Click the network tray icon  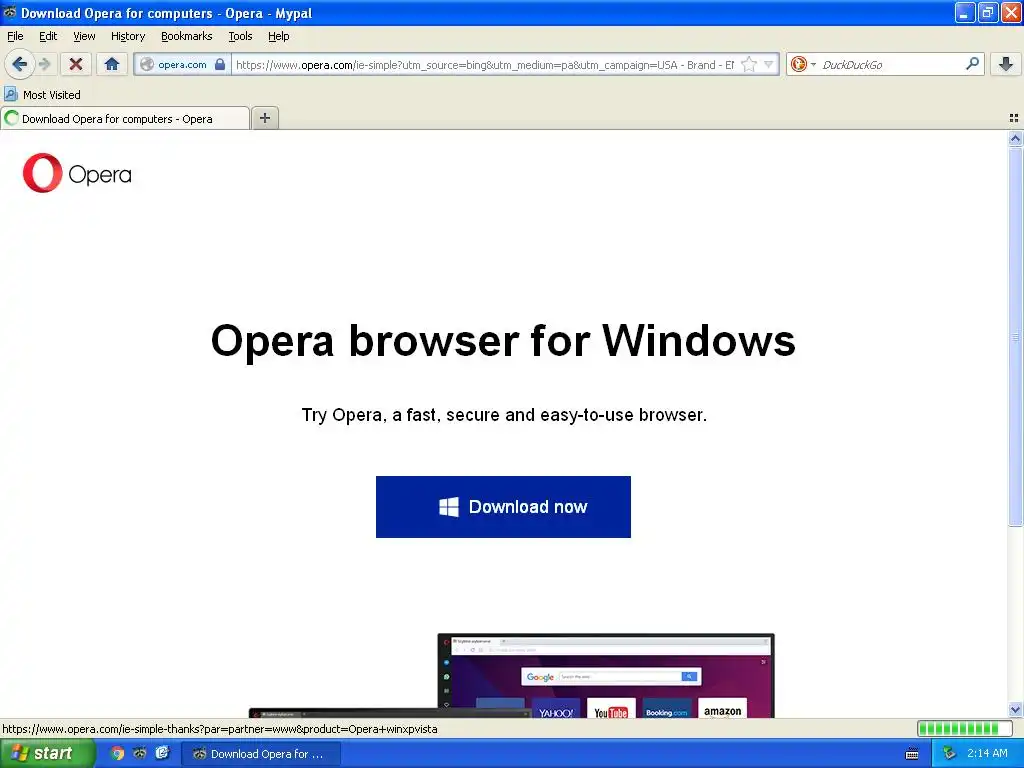coord(949,754)
